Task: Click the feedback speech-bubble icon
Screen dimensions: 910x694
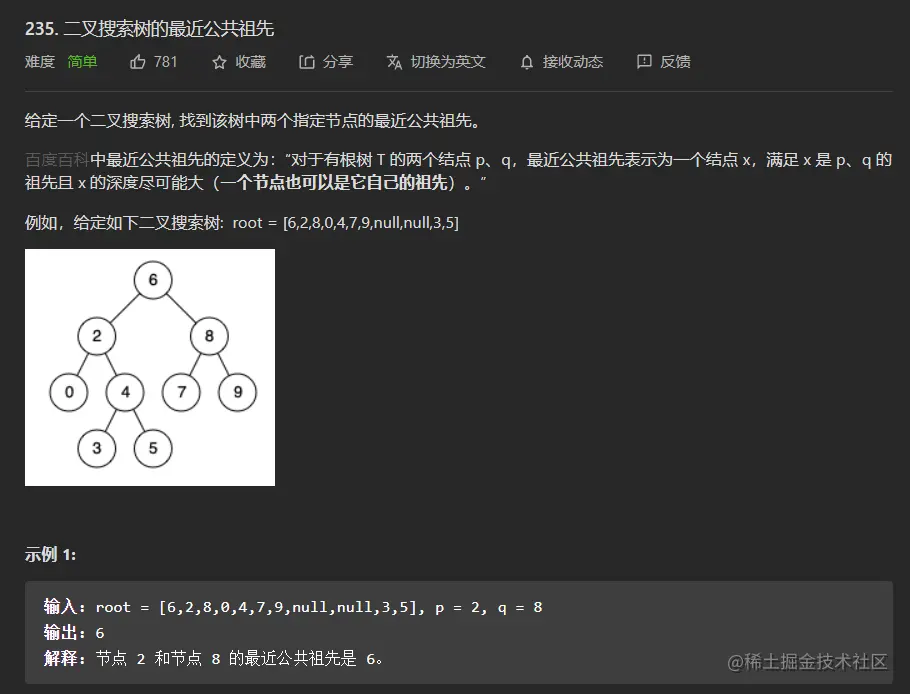Action: point(644,61)
